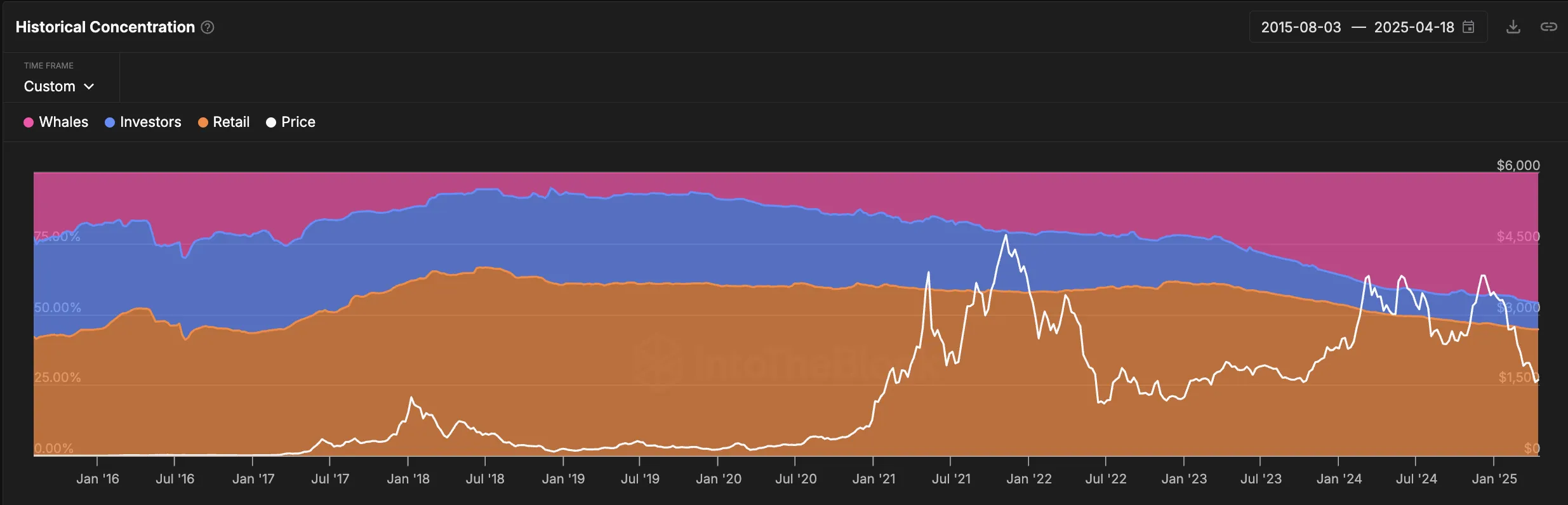Screen dimensions: 1568x505
Task: Hide the Retail series label
Action: 231,122
